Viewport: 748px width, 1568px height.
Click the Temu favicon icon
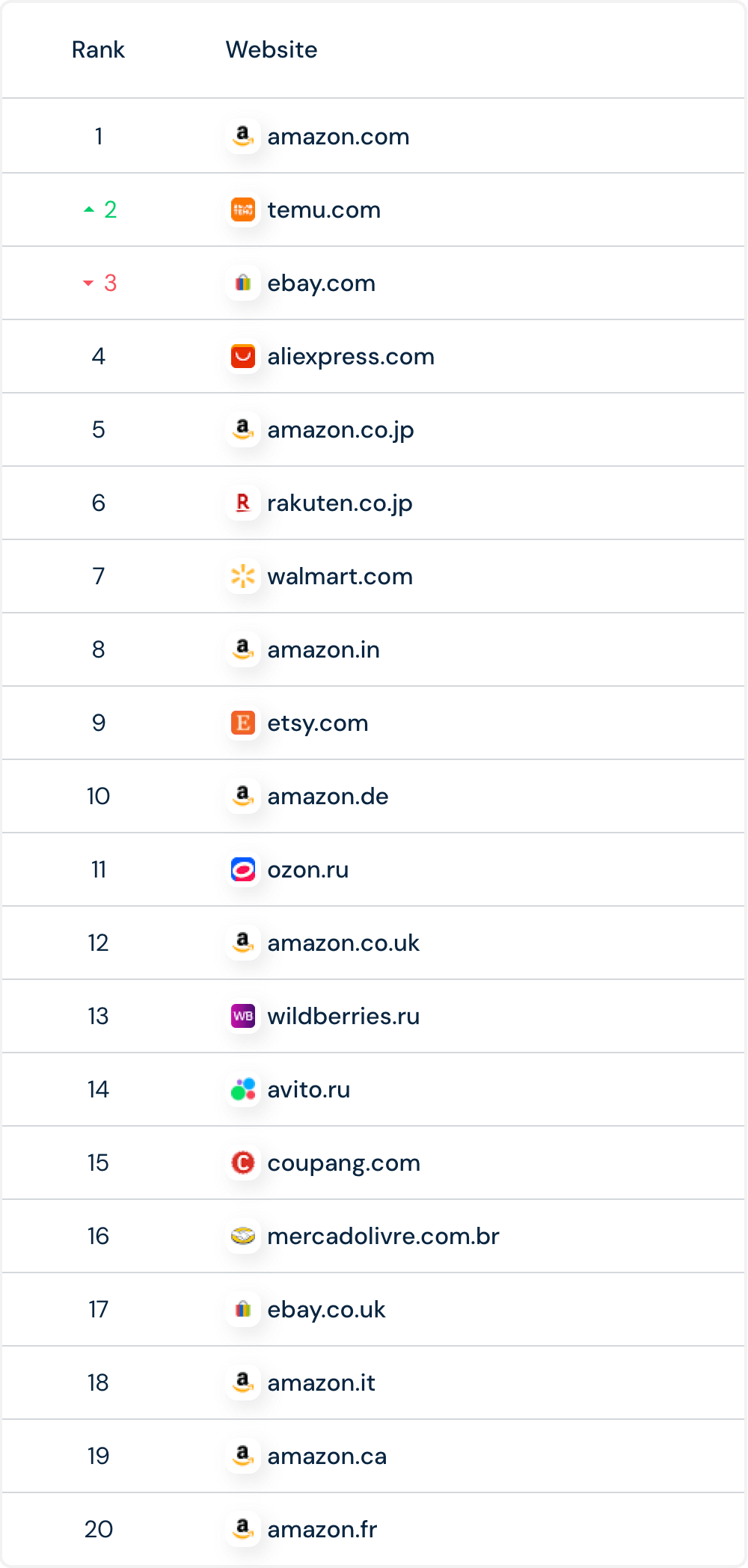(243, 209)
